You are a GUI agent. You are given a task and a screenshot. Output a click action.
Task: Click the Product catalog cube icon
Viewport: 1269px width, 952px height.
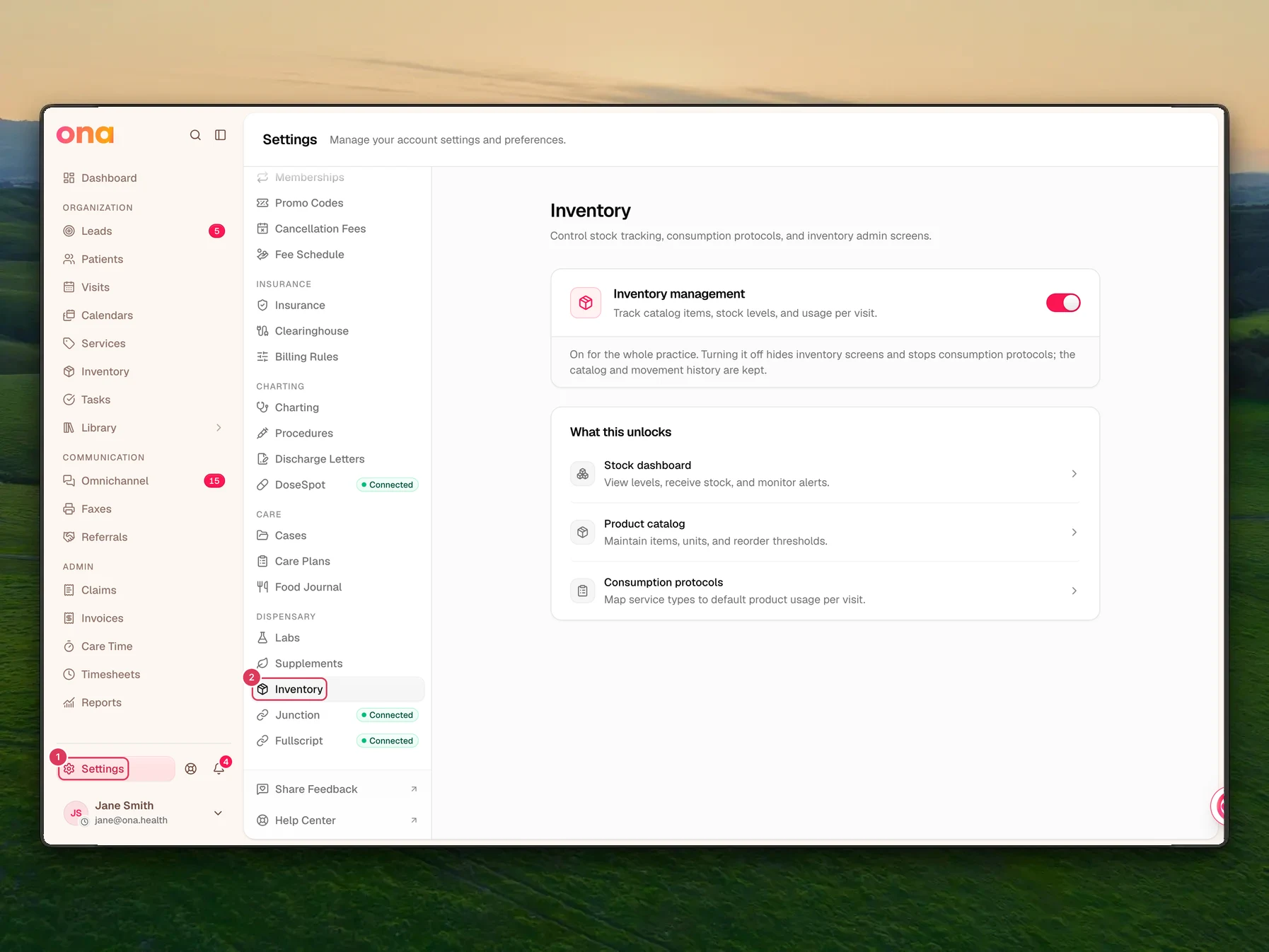(x=583, y=533)
